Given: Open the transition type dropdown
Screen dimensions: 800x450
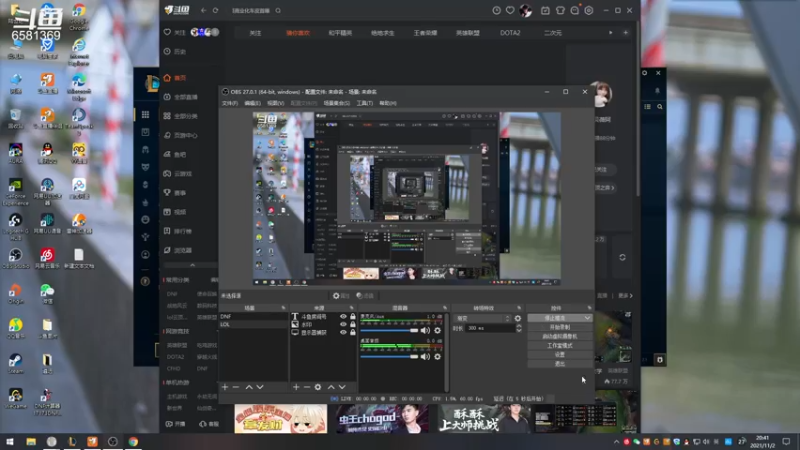Looking at the screenshot, I should click(x=483, y=318).
